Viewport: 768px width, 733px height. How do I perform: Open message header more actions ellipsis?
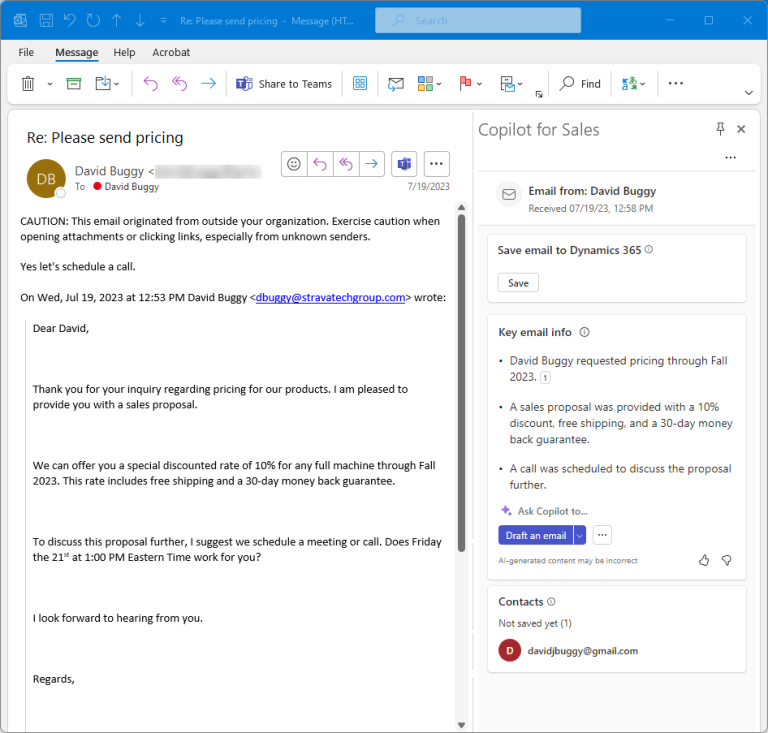click(x=436, y=164)
